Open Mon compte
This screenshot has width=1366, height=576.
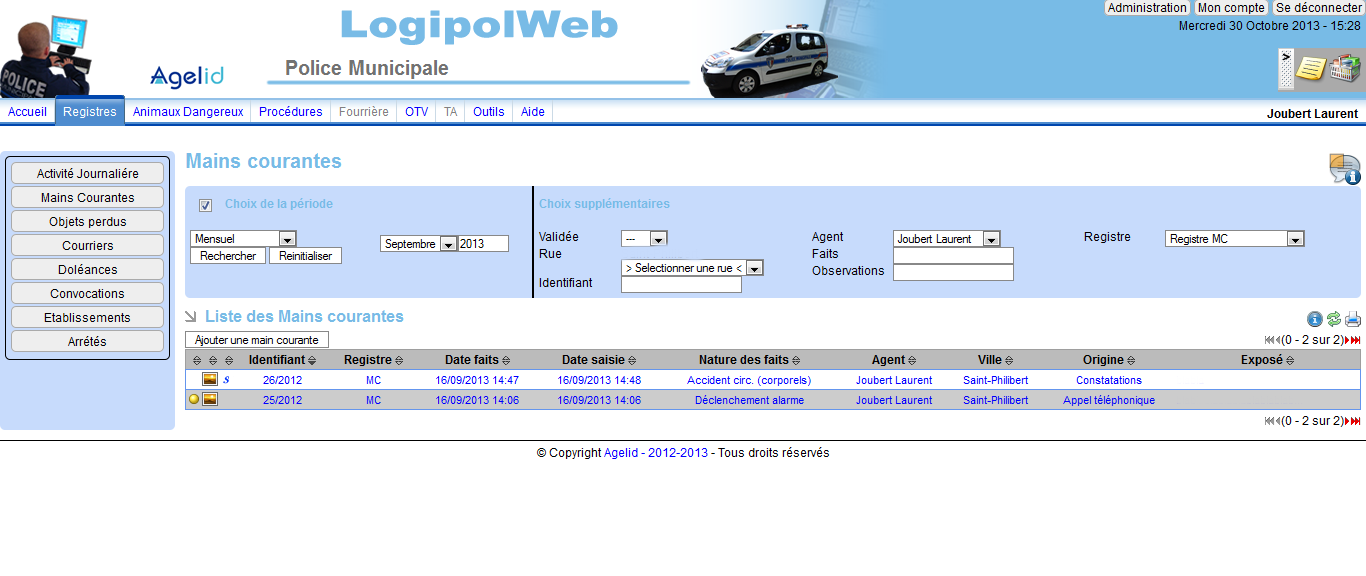1231,8
